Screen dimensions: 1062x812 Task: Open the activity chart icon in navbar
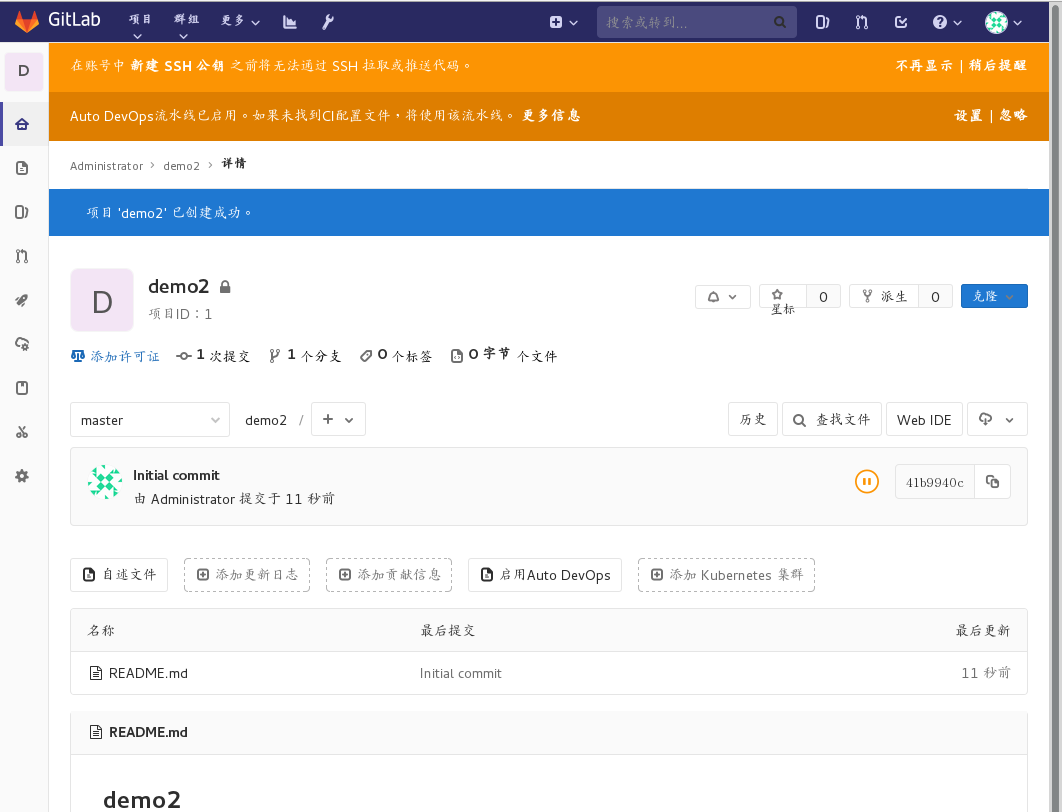tap(290, 22)
